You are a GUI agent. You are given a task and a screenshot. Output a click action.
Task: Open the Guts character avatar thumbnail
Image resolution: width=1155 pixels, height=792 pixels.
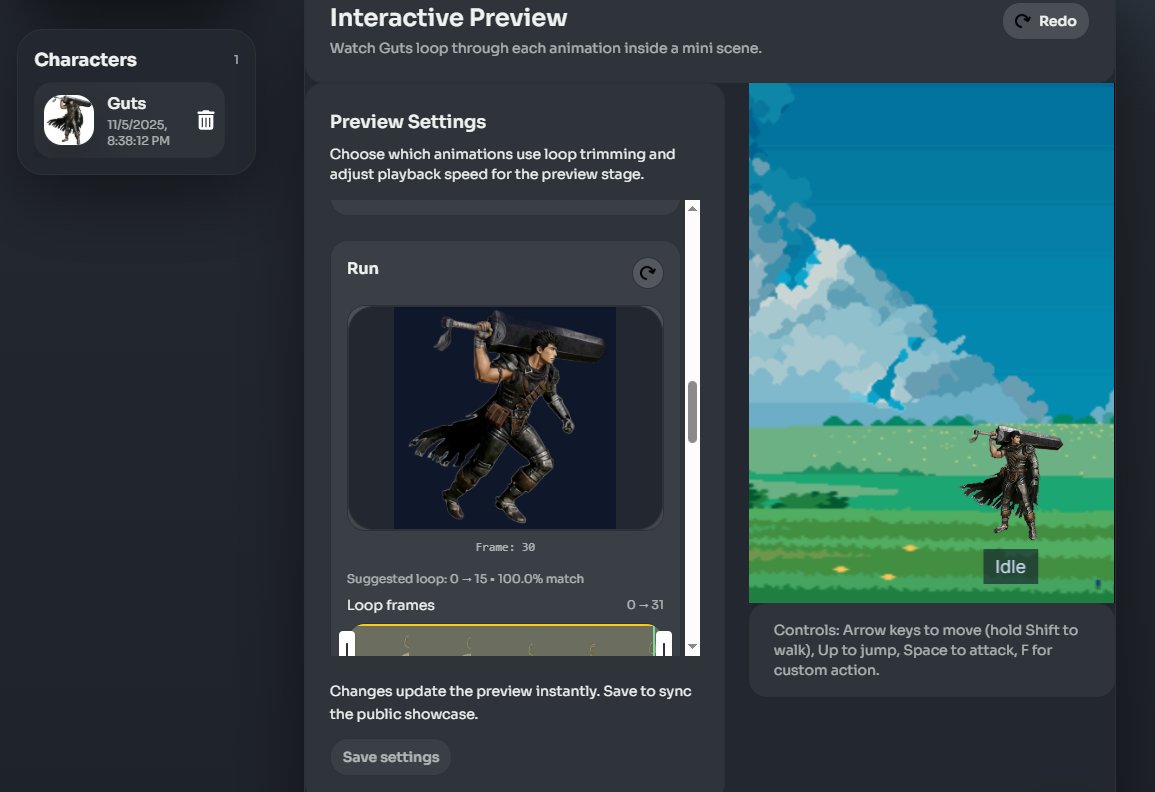point(69,120)
